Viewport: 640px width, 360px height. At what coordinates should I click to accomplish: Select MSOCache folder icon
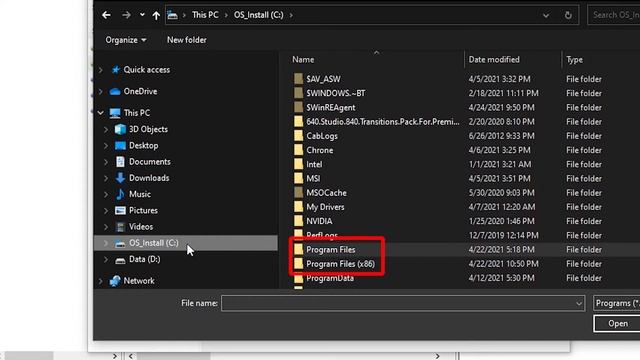coord(299,193)
